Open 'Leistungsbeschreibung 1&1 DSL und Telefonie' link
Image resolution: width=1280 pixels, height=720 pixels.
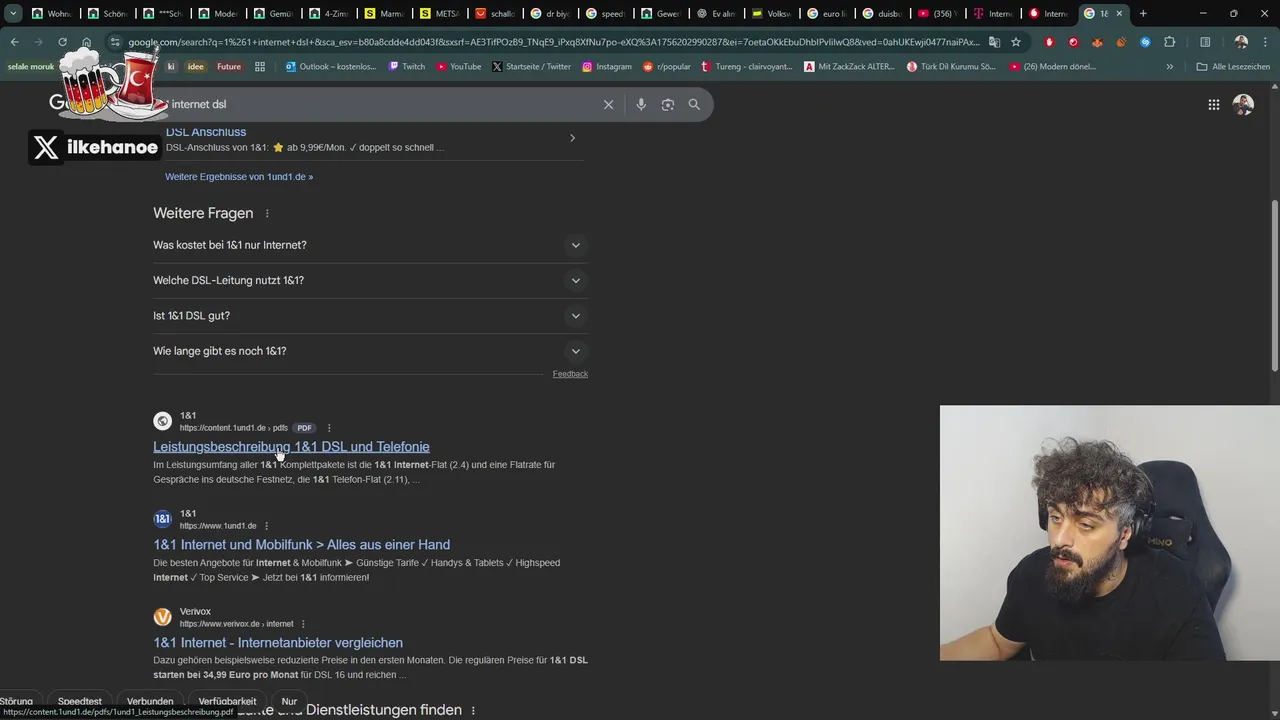click(291, 447)
